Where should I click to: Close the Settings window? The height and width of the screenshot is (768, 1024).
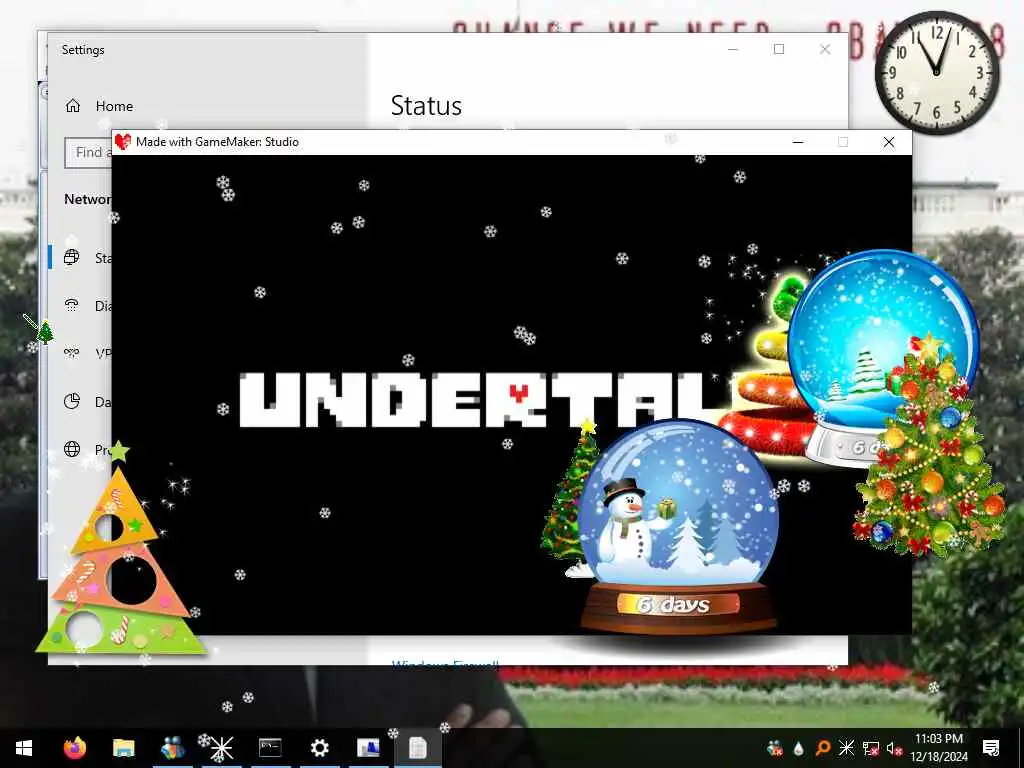coord(825,50)
